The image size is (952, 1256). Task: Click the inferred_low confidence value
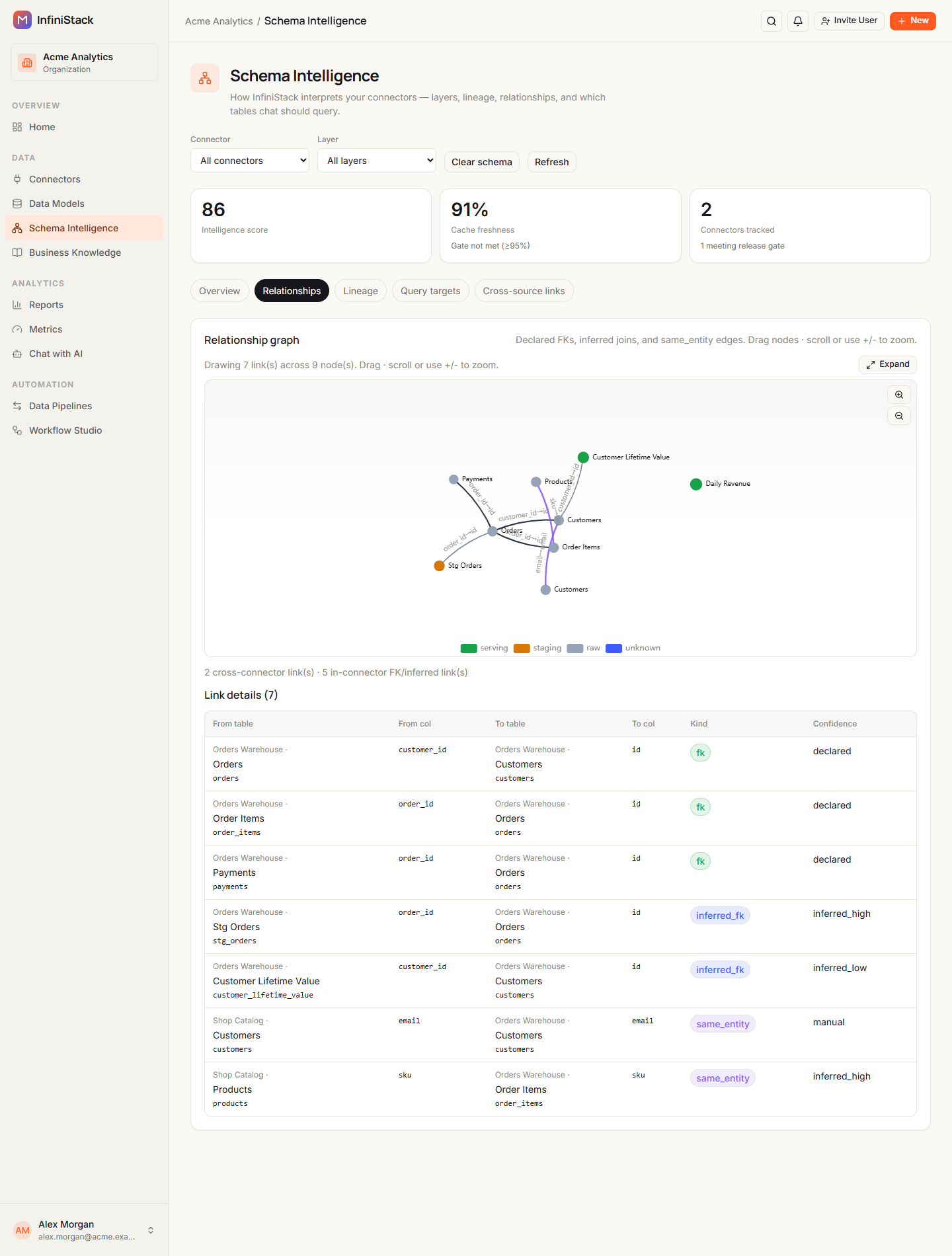click(840, 968)
